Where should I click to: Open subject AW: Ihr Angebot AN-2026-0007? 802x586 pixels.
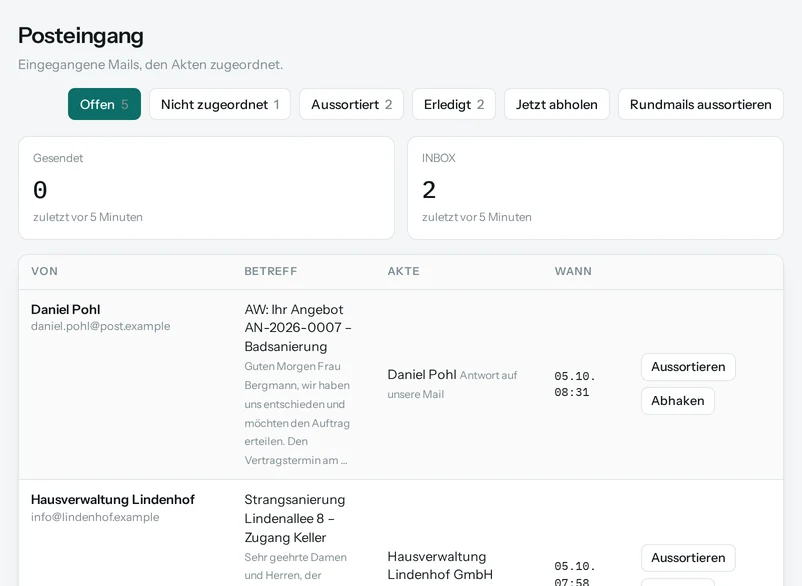click(298, 328)
